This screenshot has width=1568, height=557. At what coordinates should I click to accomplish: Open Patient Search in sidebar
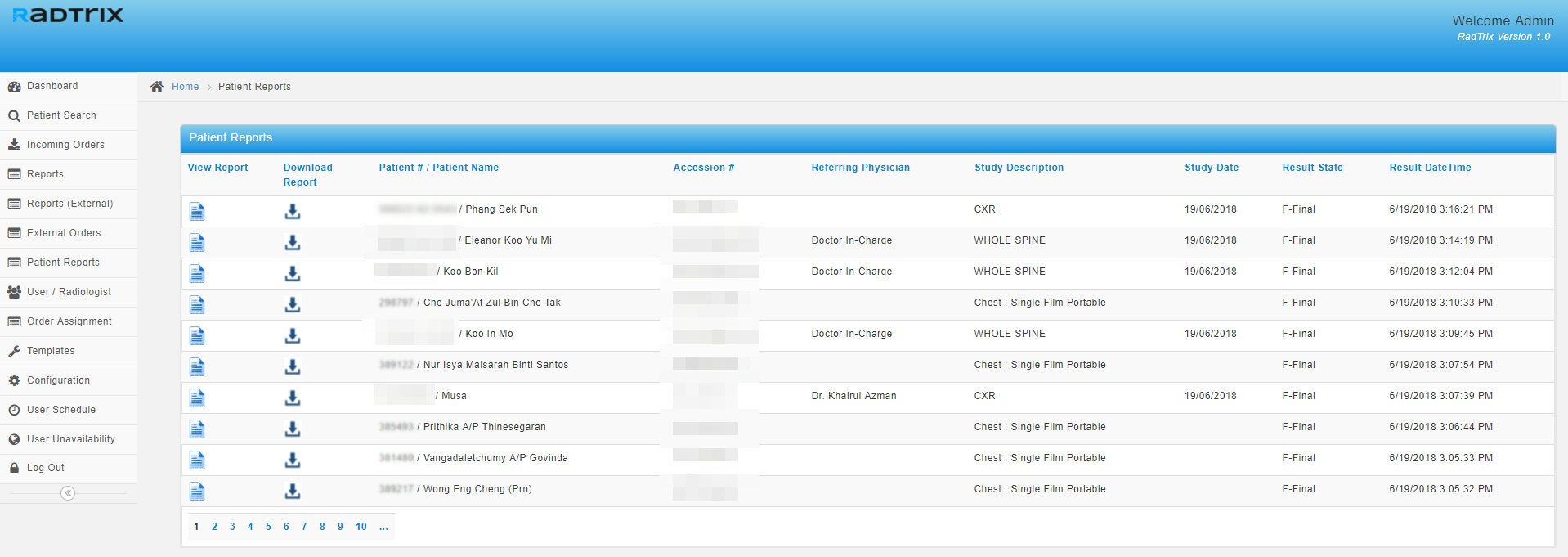[x=61, y=115]
